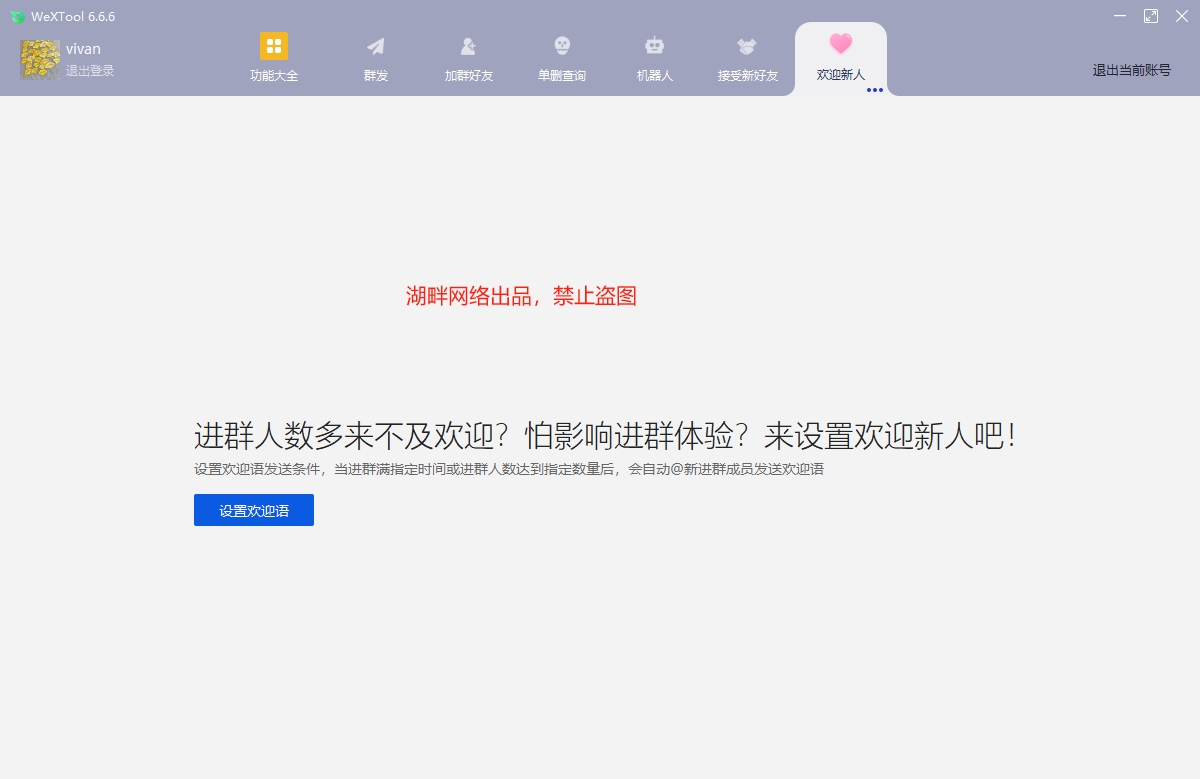This screenshot has width=1200, height=779.
Task: Switch to the 群发 tab
Action: tap(375, 73)
